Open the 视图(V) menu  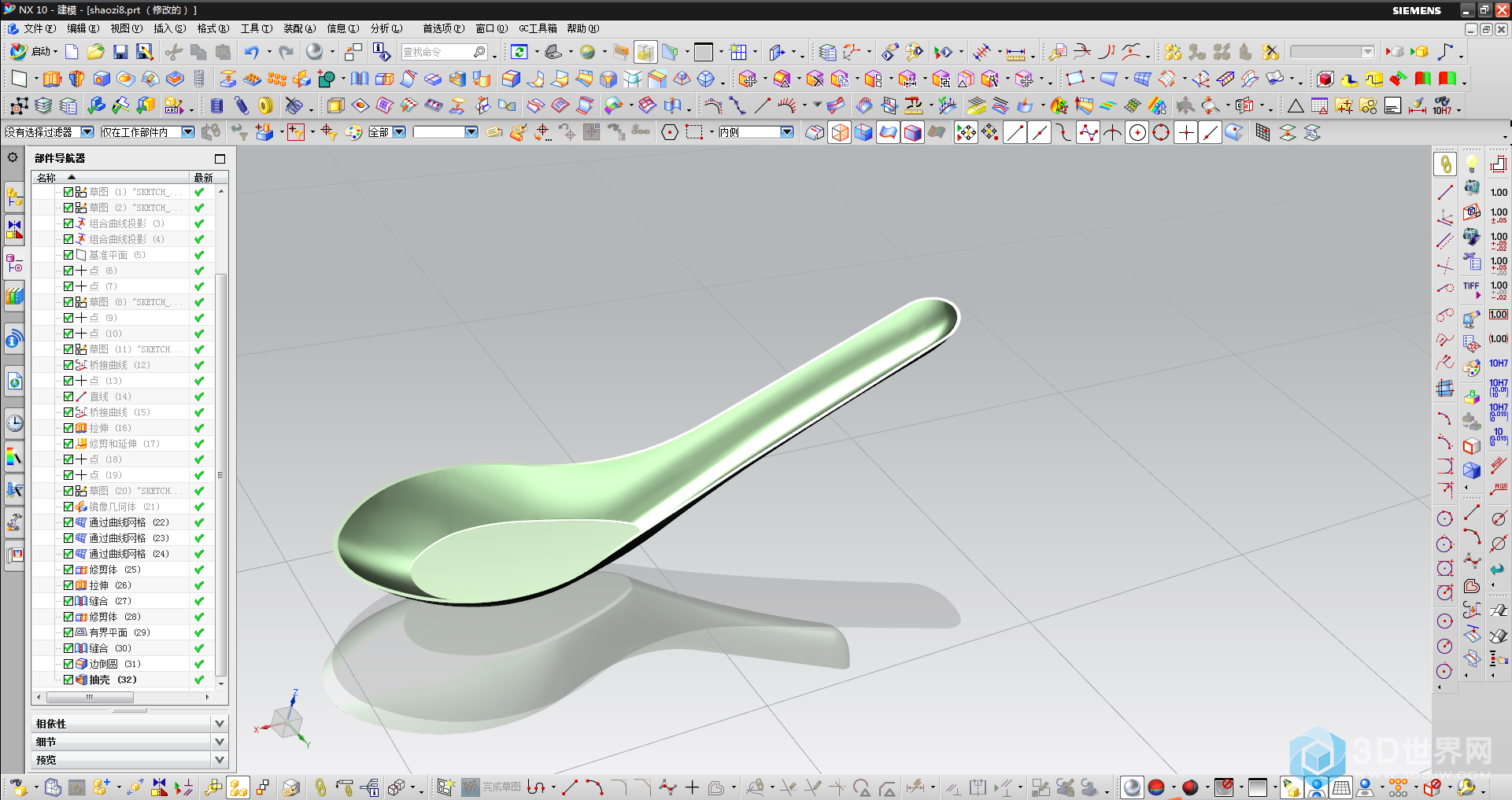[126, 28]
